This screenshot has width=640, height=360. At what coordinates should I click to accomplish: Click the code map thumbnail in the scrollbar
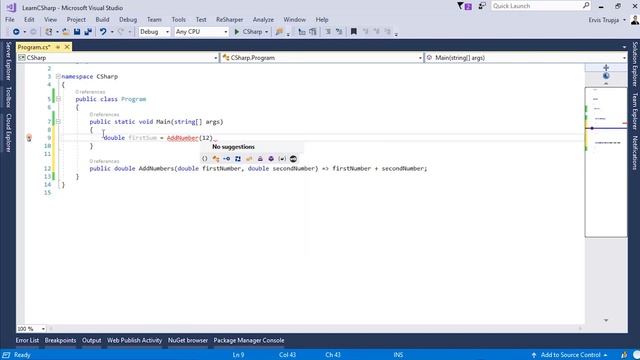[606, 162]
